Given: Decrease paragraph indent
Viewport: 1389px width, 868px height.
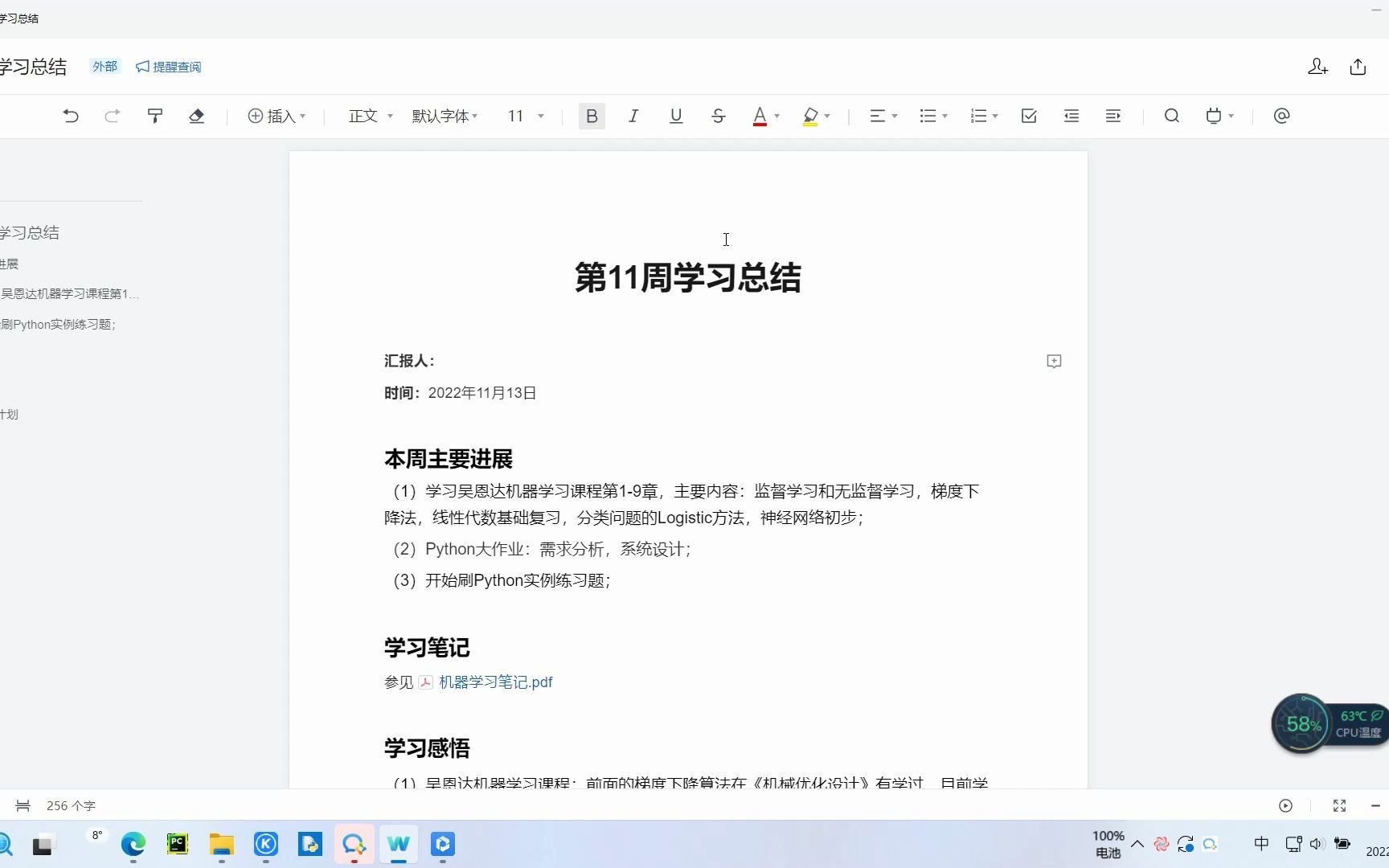Looking at the screenshot, I should [1071, 116].
